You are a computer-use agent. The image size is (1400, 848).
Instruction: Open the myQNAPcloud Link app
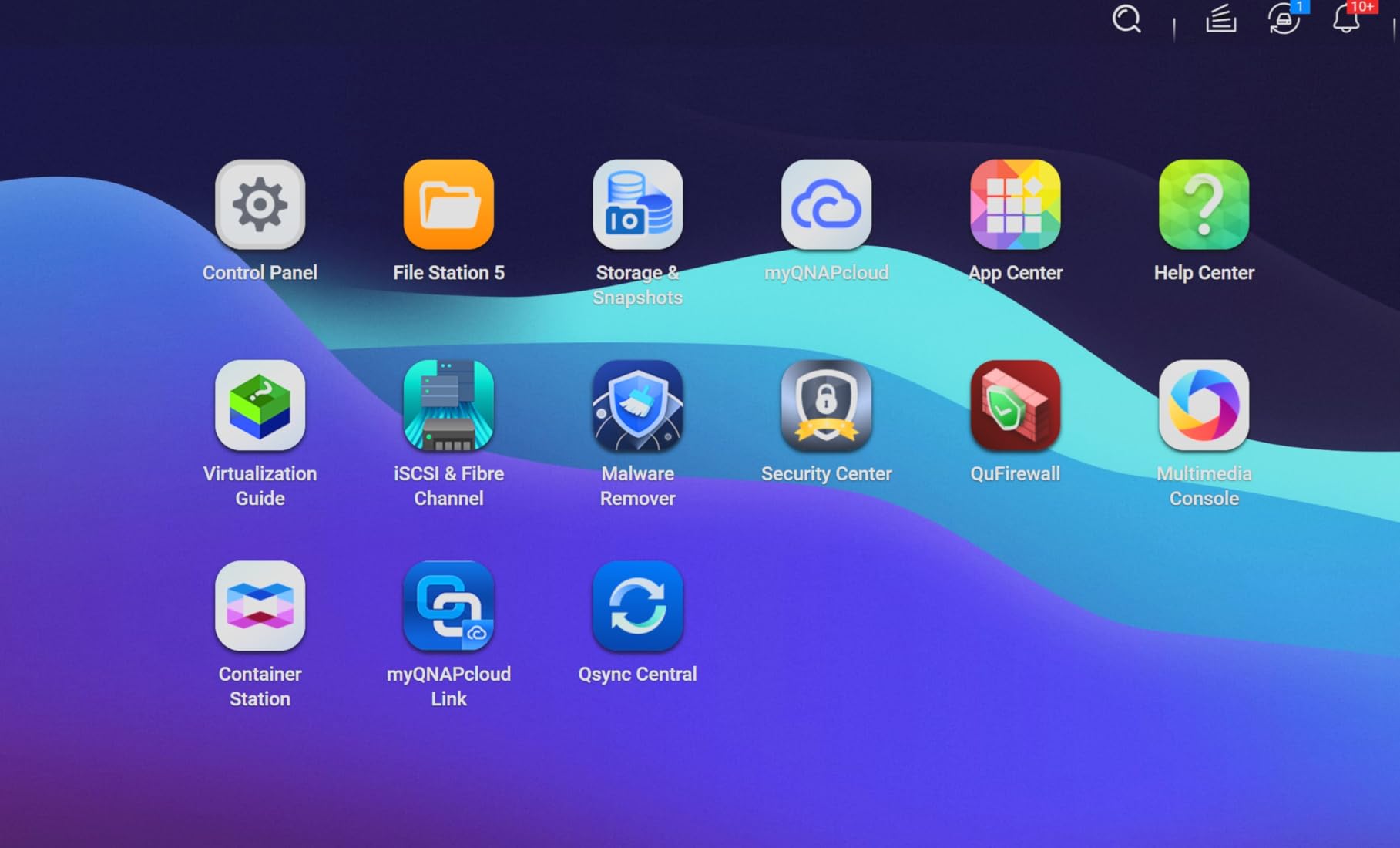448,606
